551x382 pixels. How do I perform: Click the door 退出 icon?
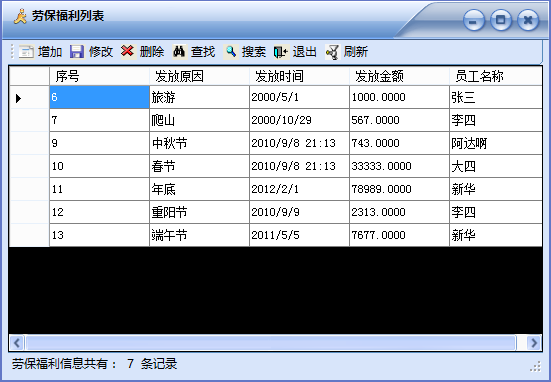pos(281,52)
